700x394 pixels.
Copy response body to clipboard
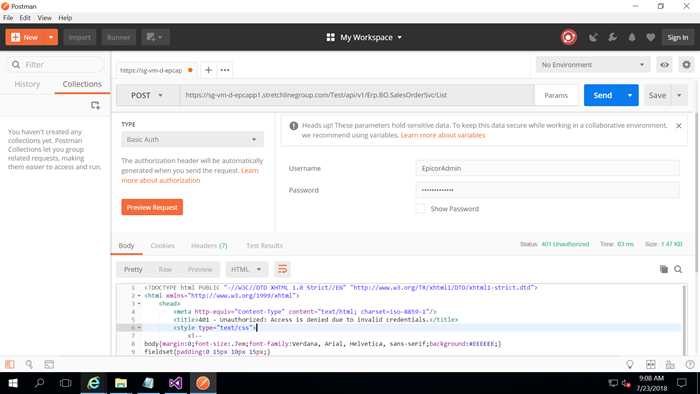click(664, 269)
